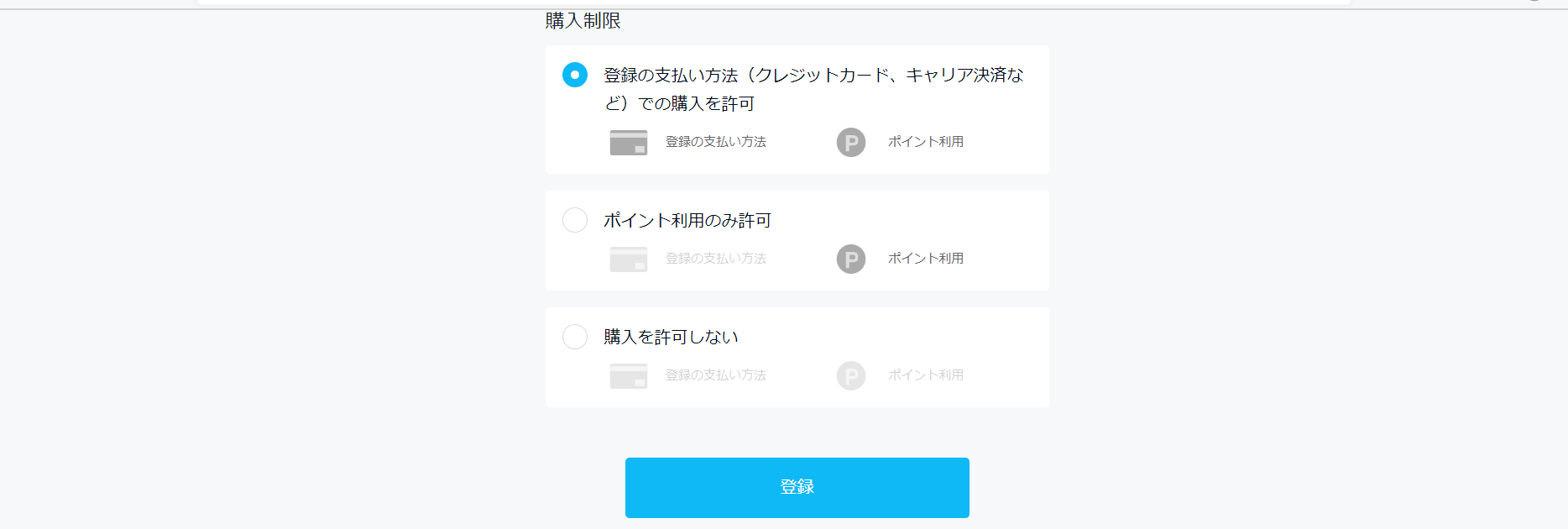The height and width of the screenshot is (529, 1568).
Task: Click faded 登録の支払い方法 caption under 購入を許可しない
Action: tap(716, 375)
